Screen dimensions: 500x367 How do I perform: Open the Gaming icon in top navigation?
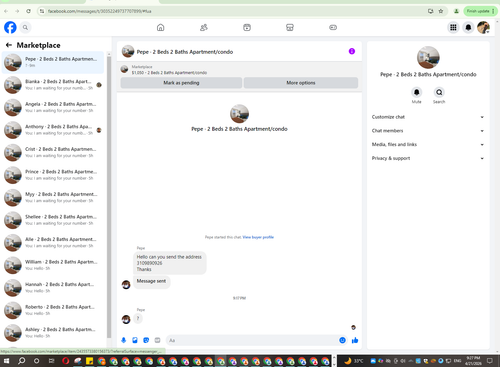tap(333, 27)
